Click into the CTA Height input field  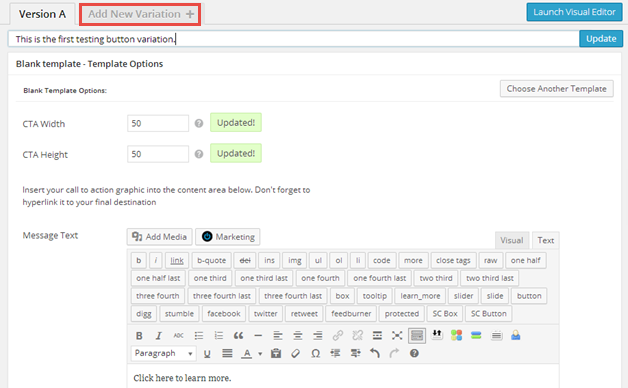[158, 154]
